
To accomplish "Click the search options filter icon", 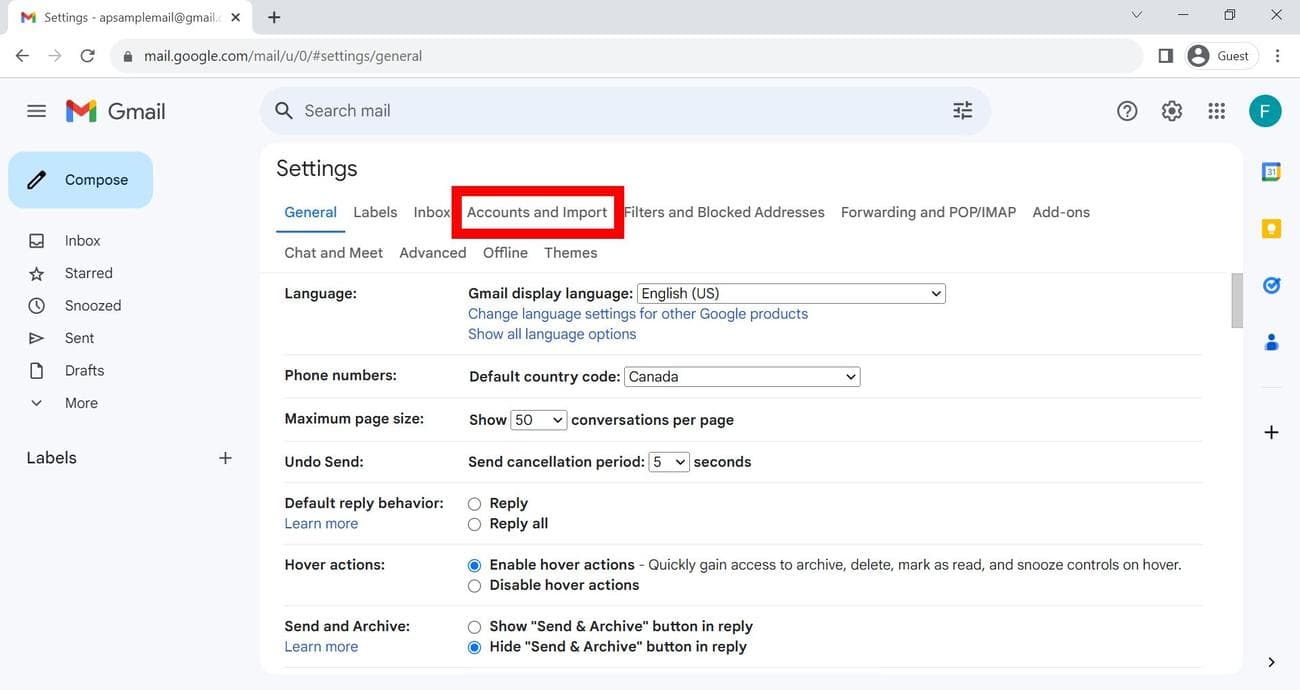I will click(962, 111).
